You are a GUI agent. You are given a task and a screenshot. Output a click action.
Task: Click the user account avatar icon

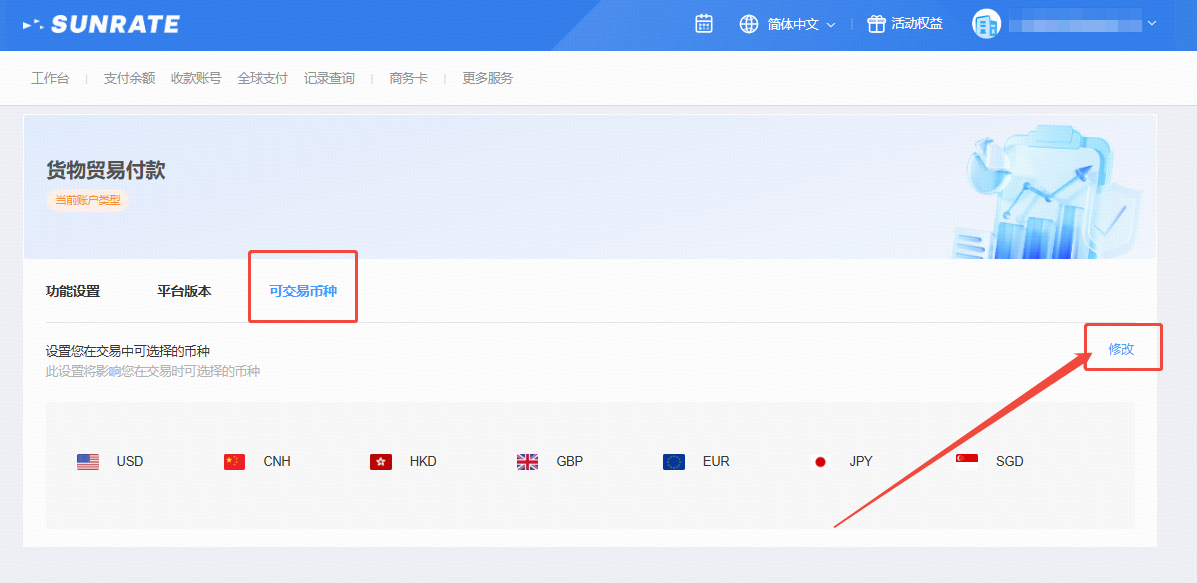coord(986,24)
